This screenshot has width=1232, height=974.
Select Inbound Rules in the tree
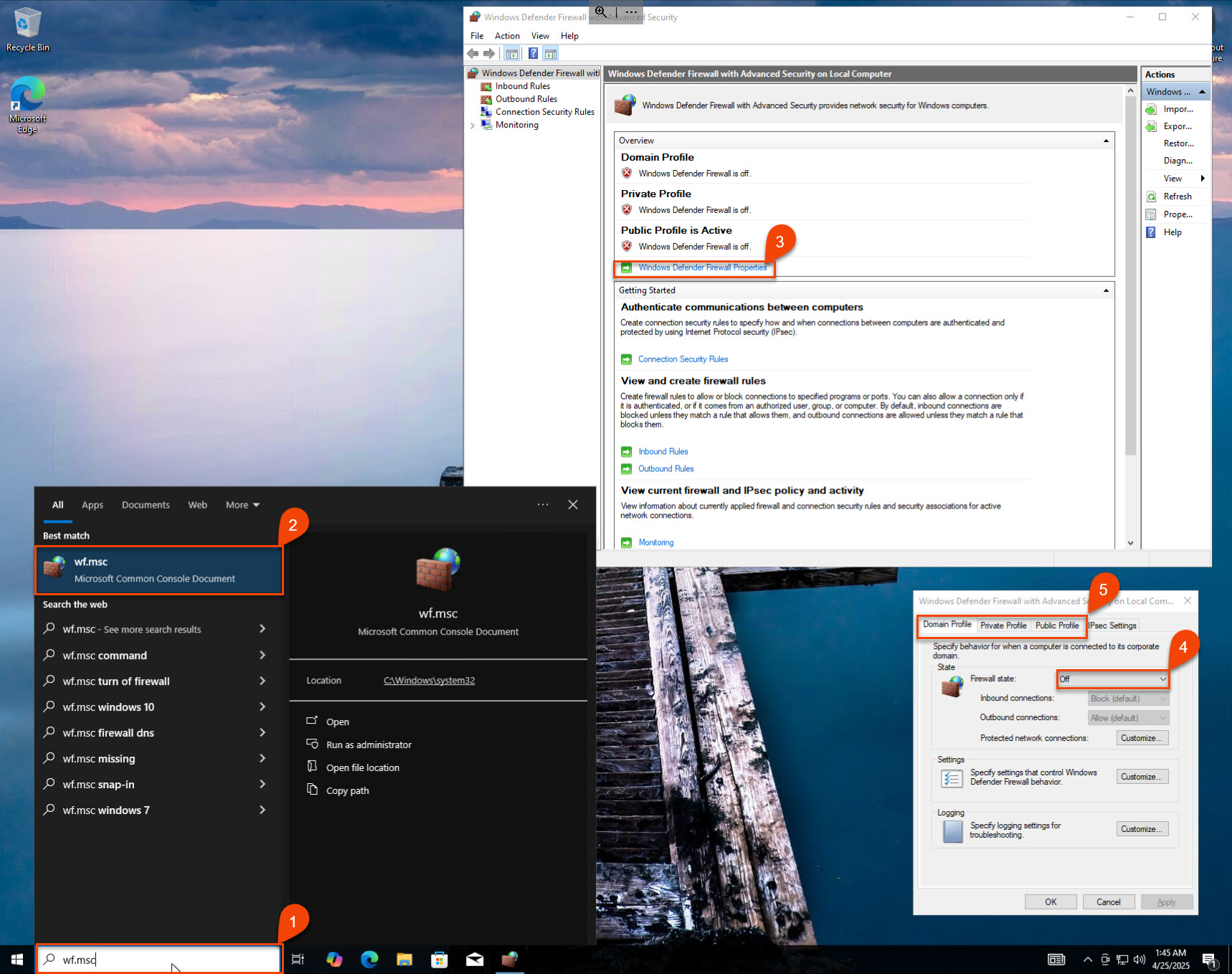point(523,86)
